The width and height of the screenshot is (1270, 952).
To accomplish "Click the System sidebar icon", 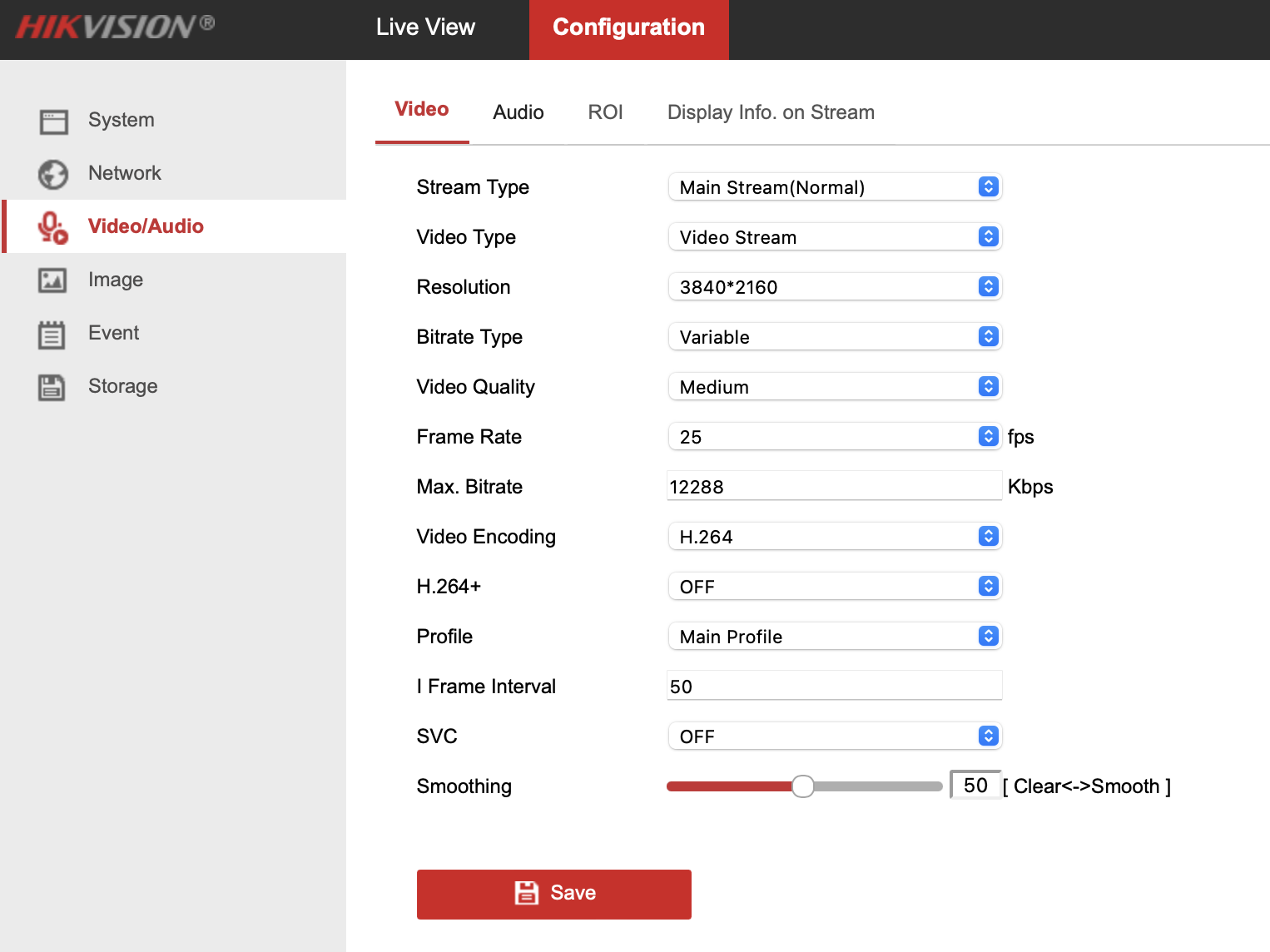I will pos(52,121).
